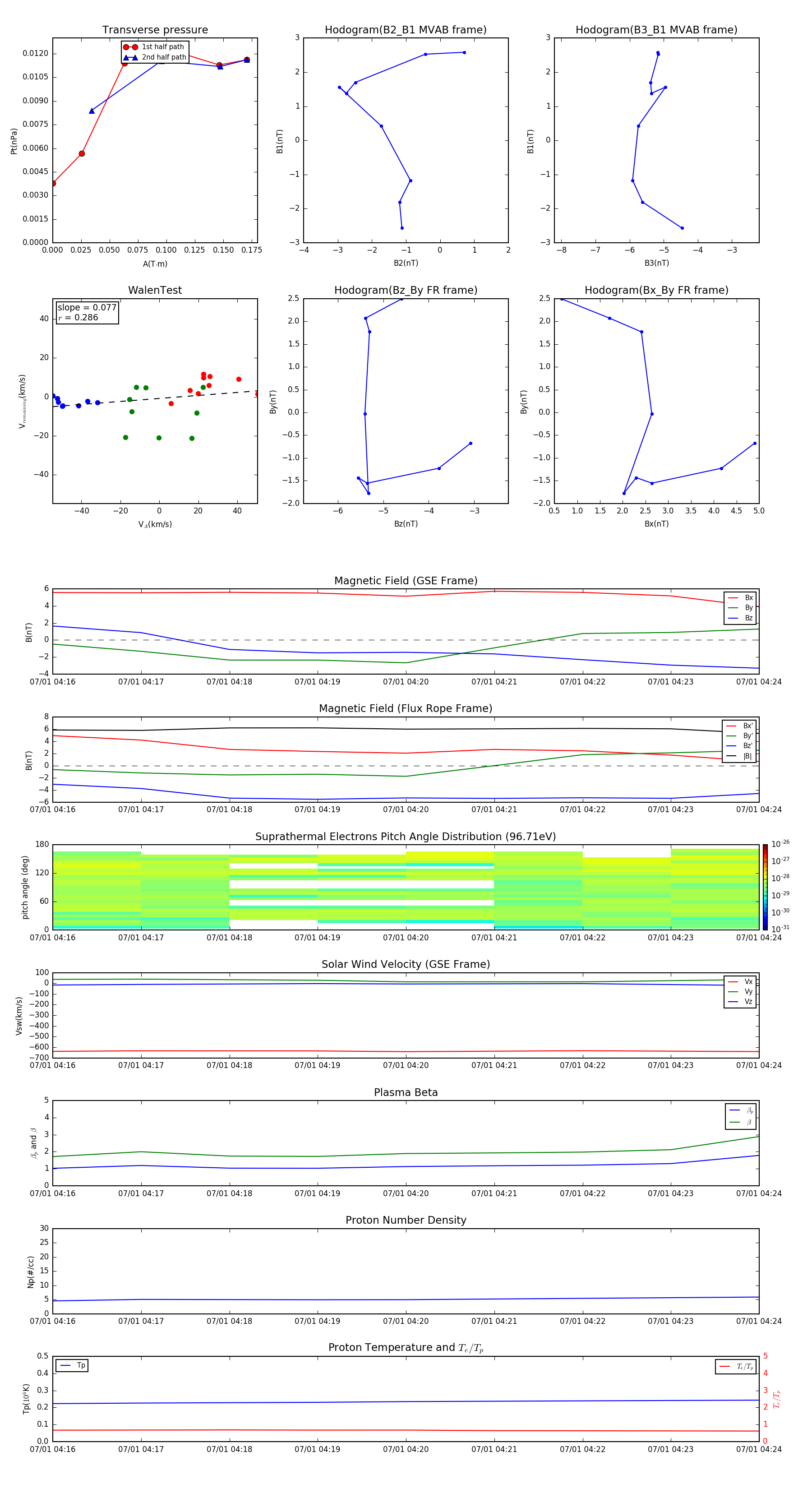Click the 'Bx(nT)' x-axis label
This screenshot has width=812, height=1489.
pos(656,524)
